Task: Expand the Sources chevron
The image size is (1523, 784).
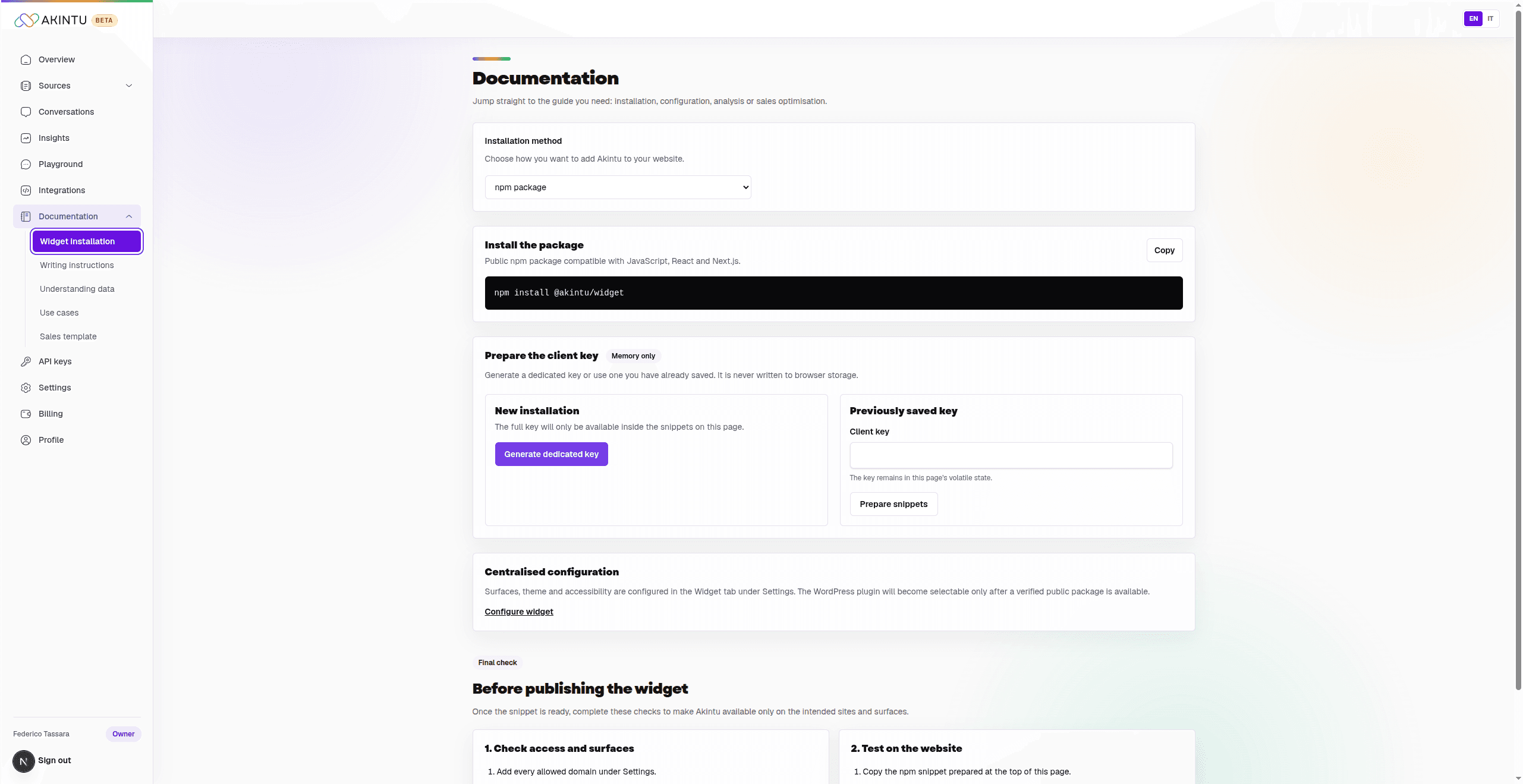Action: coord(129,86)
